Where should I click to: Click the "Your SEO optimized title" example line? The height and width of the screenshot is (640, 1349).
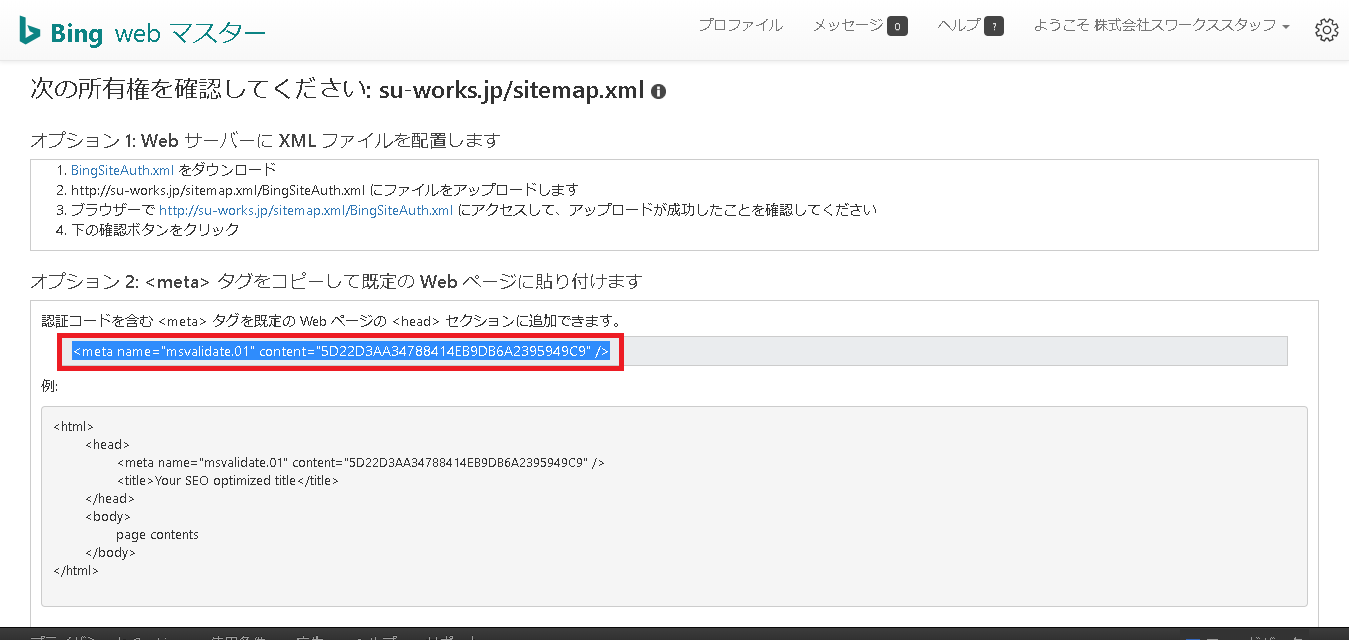click(x=228, y=481)
